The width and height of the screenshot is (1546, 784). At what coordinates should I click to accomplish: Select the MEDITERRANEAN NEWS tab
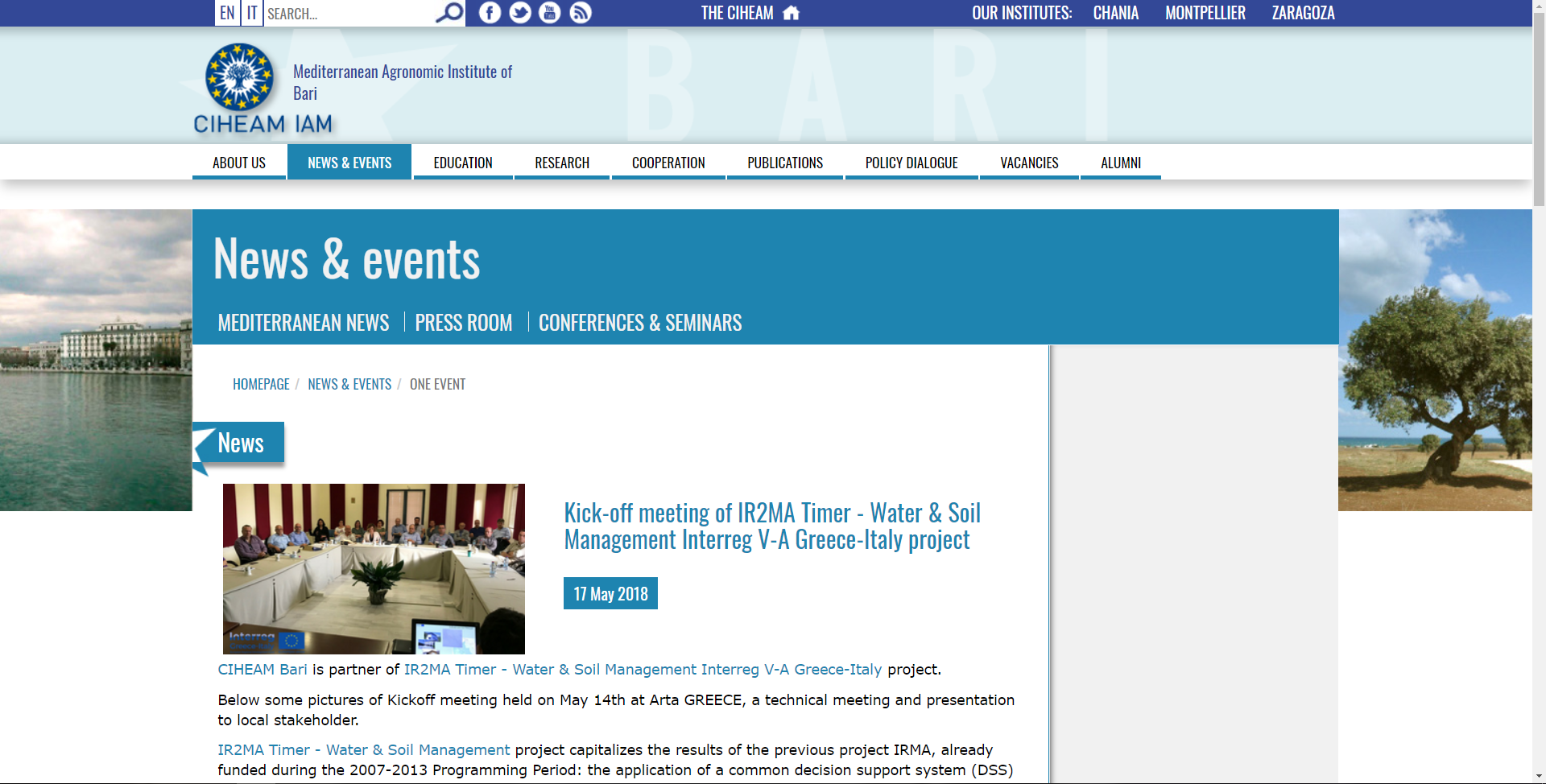(x=304, y=323)
